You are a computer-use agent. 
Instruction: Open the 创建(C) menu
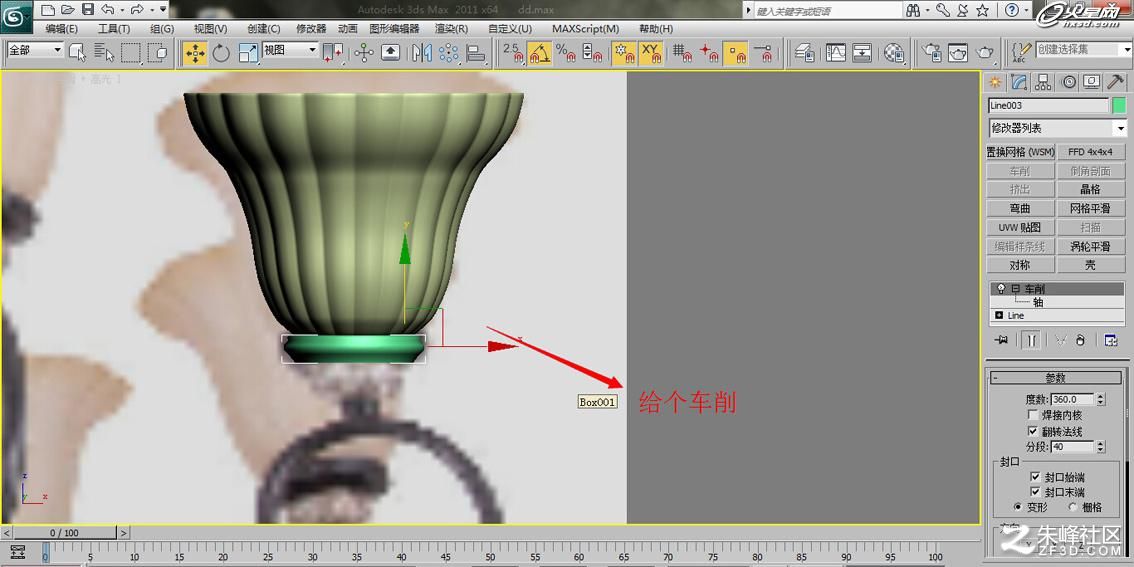[x=264, y=29]
